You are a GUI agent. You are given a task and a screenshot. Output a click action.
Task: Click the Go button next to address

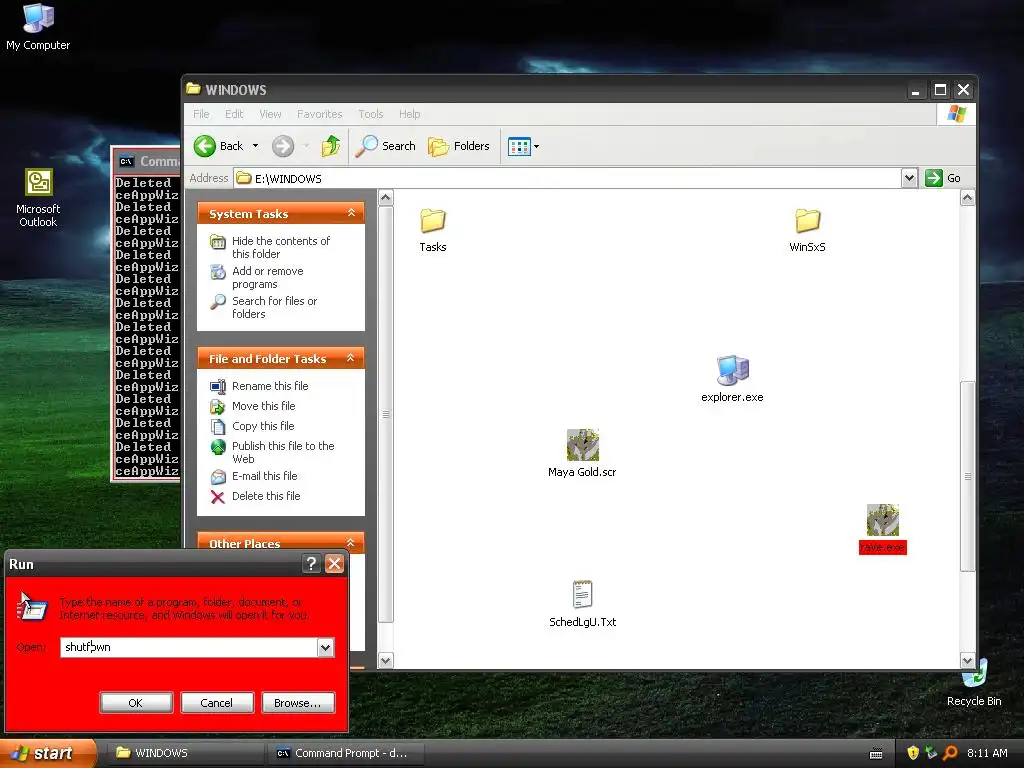pyautogui.click(x=943, y=178)
